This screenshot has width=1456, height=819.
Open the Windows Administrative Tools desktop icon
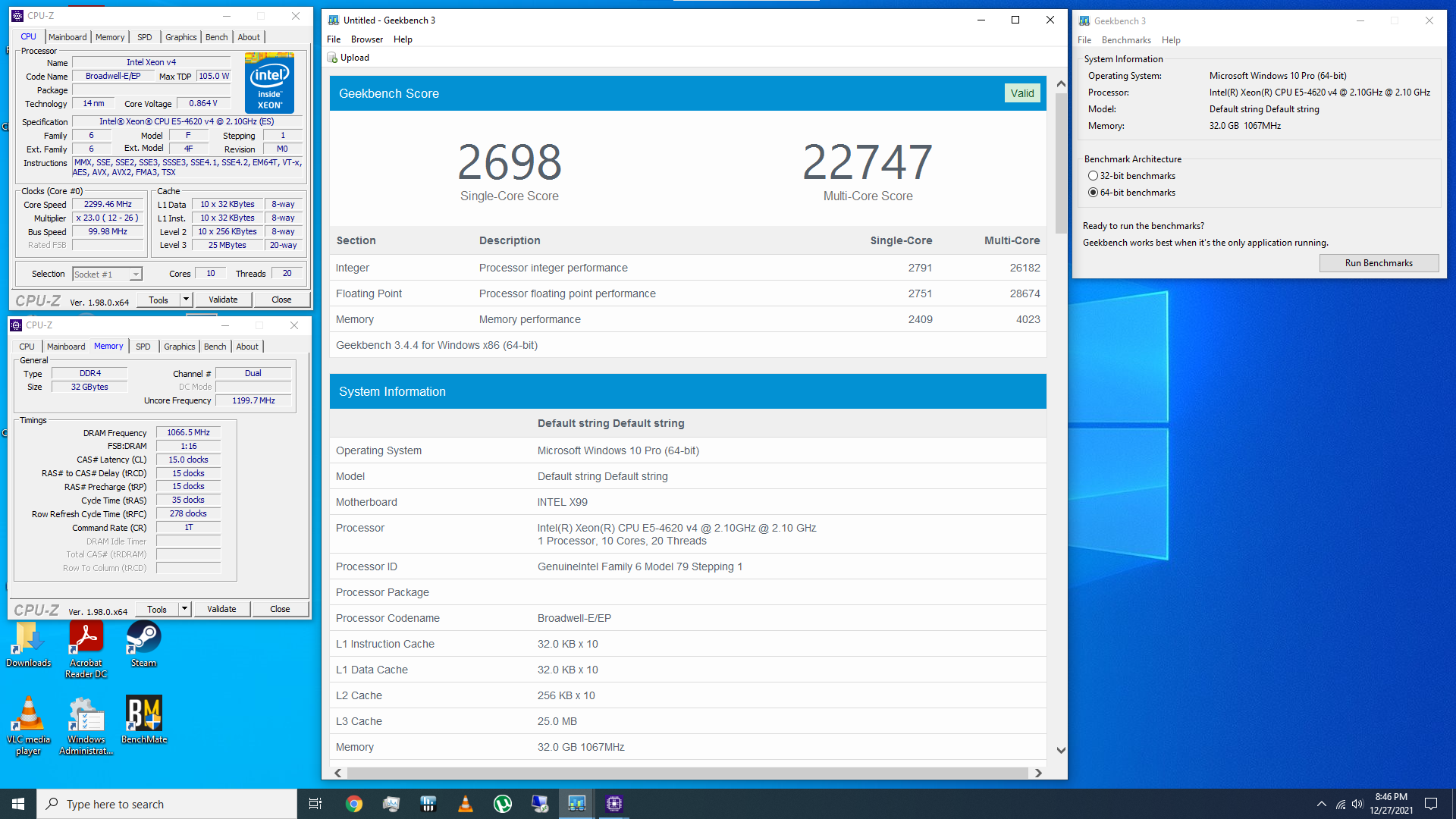point(86,726)
